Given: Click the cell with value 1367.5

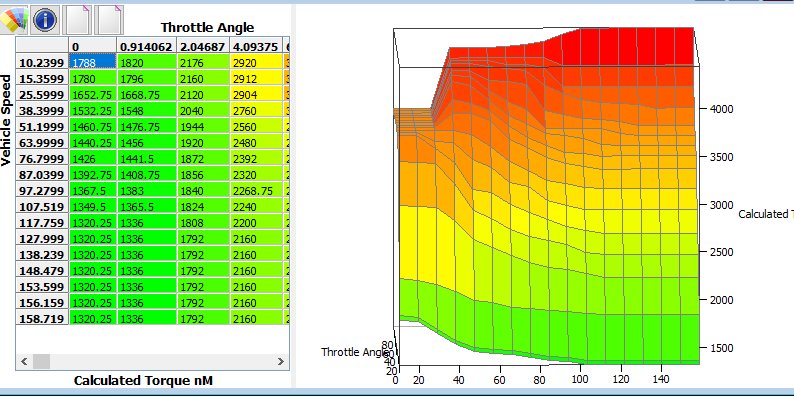Looking at the screenshot, I should click(93, 191).
